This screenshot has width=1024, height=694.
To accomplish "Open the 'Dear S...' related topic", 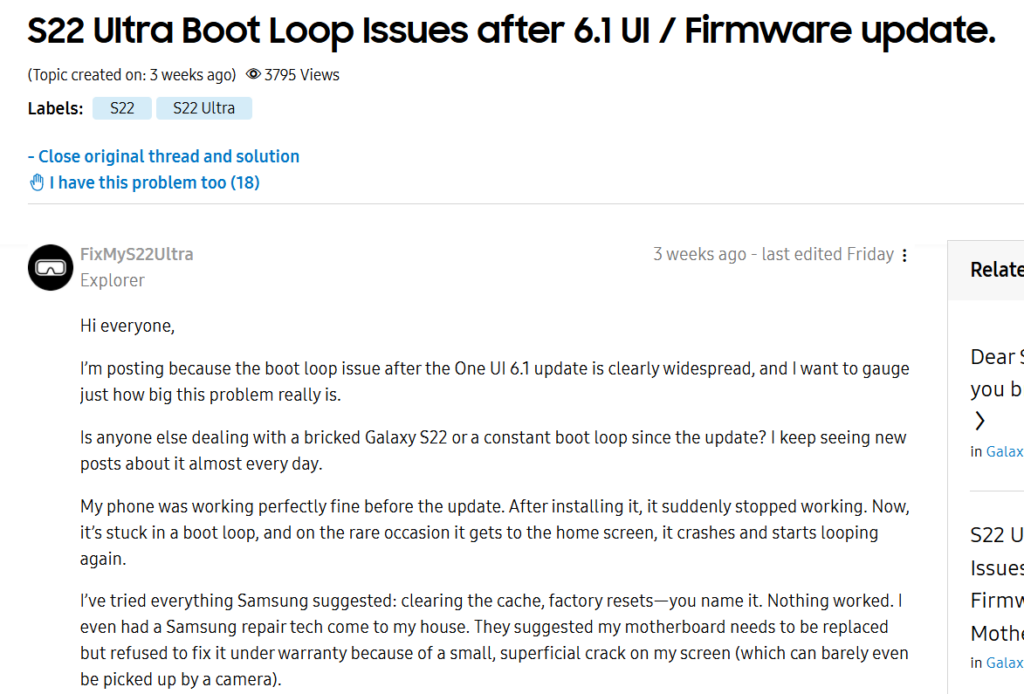I will point(997,372).
